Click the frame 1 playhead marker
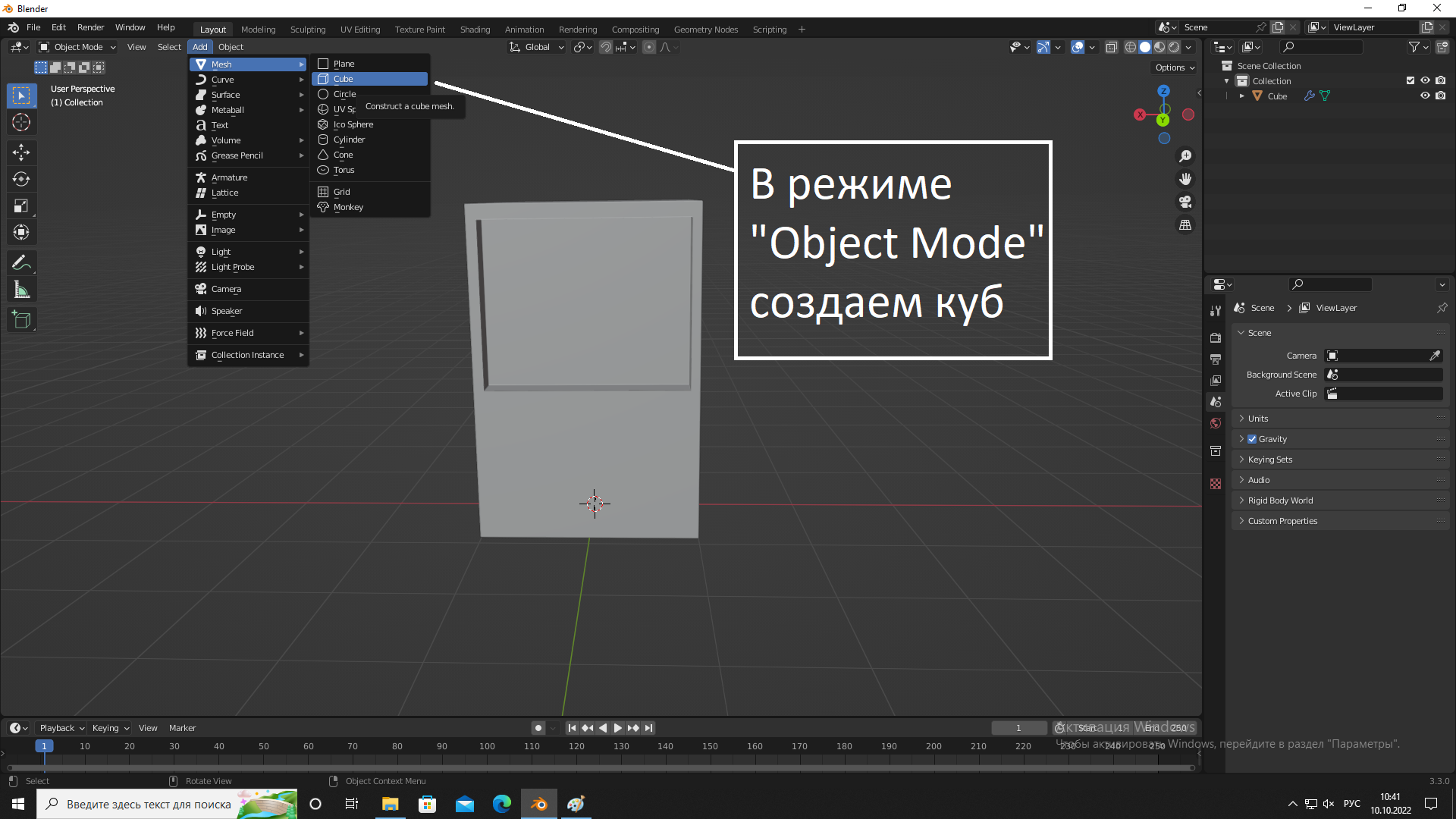Viewport: 1456px width, 819px height. tap(44, 746)
